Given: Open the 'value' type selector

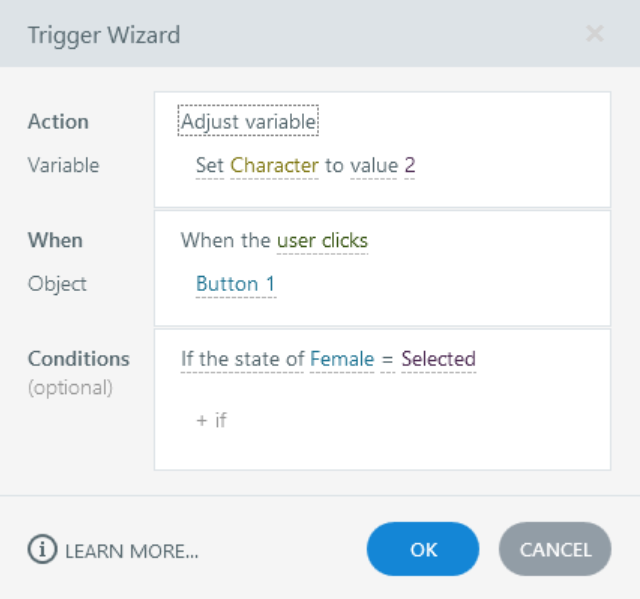Looking at the screenshot, I should coord(374,166).
